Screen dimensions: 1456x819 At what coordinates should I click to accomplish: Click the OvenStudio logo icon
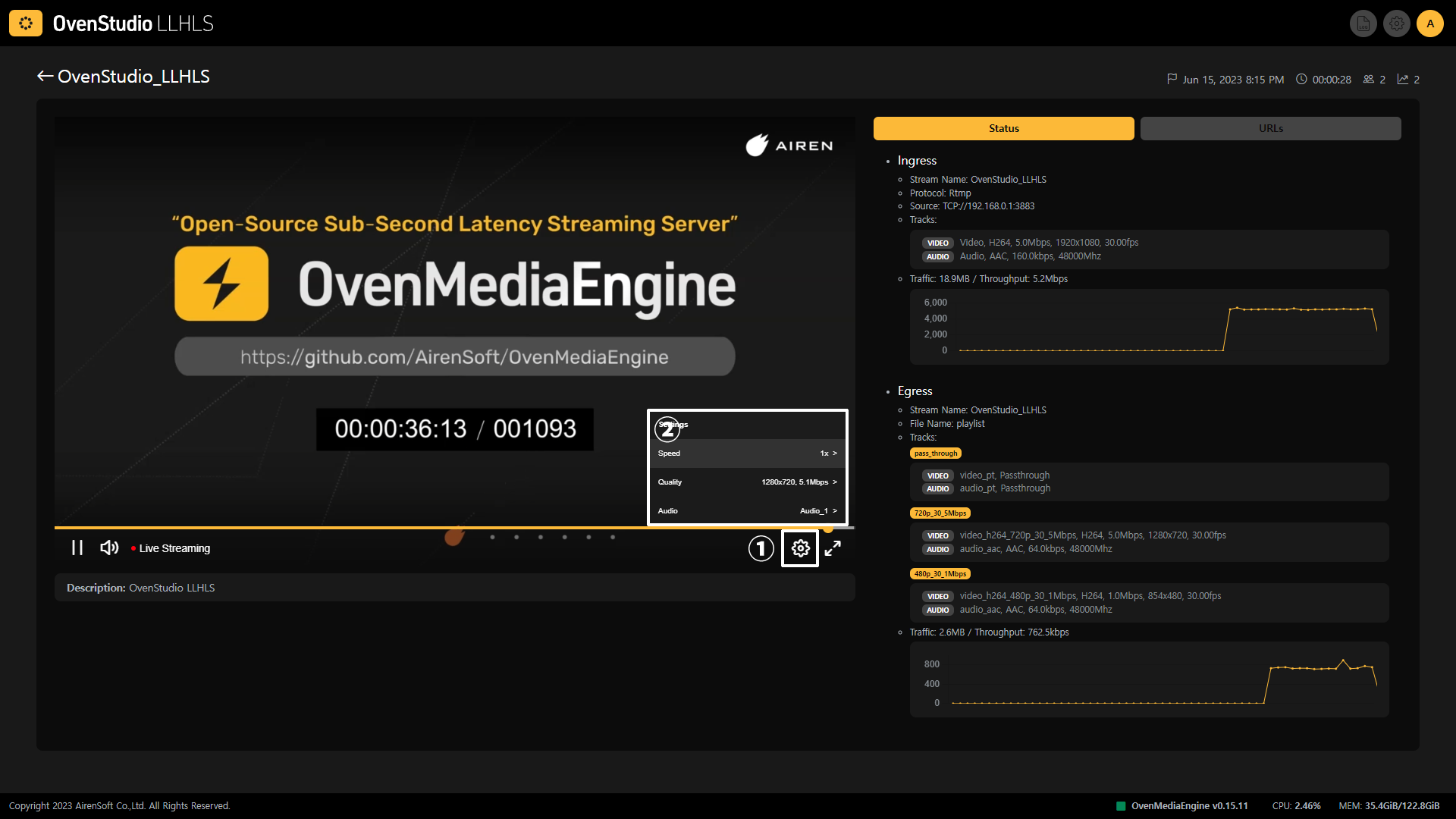click(26, 24)
